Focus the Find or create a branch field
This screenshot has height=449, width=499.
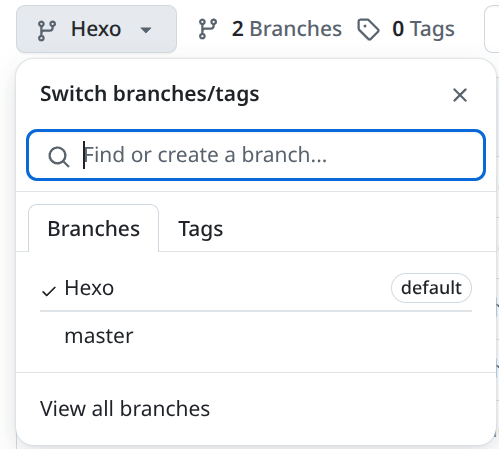click(x=256, y=155)
